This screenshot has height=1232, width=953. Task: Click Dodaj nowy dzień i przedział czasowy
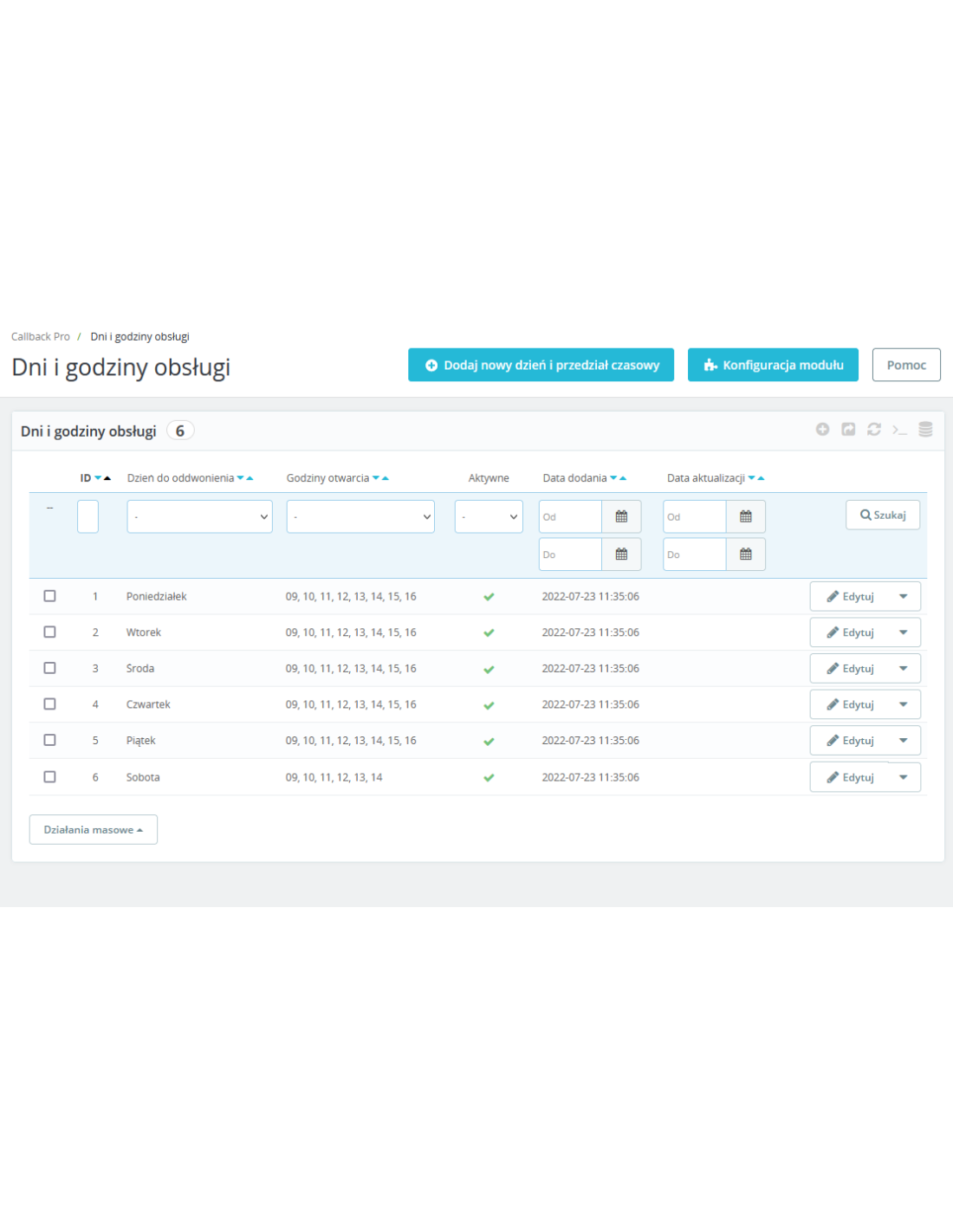pos(541,365)
